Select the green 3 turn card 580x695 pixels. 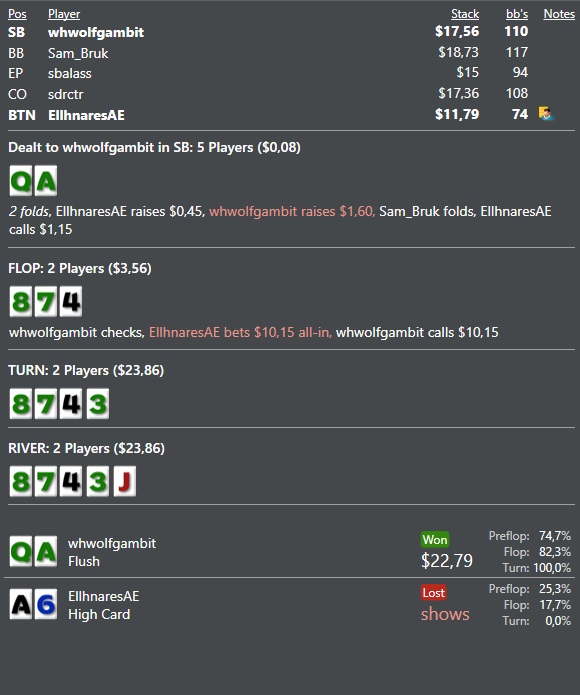coord(97,404)
